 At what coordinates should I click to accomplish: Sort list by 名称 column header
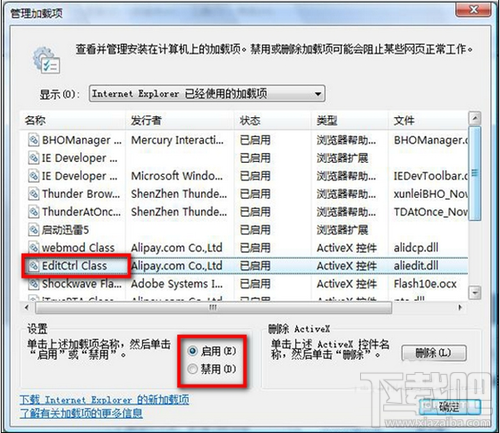tap(73, 120)
